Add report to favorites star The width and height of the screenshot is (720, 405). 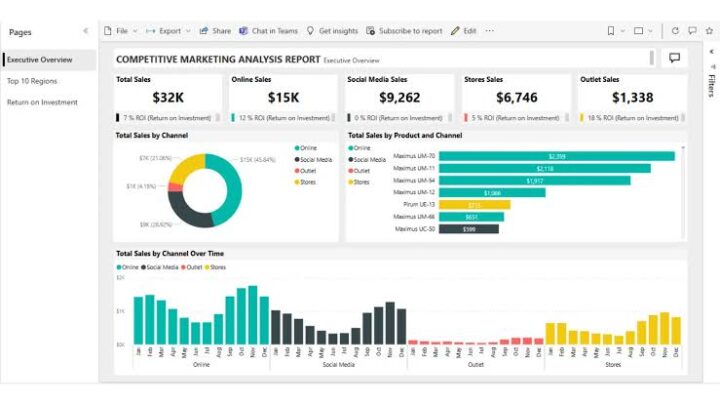(707, 31)
